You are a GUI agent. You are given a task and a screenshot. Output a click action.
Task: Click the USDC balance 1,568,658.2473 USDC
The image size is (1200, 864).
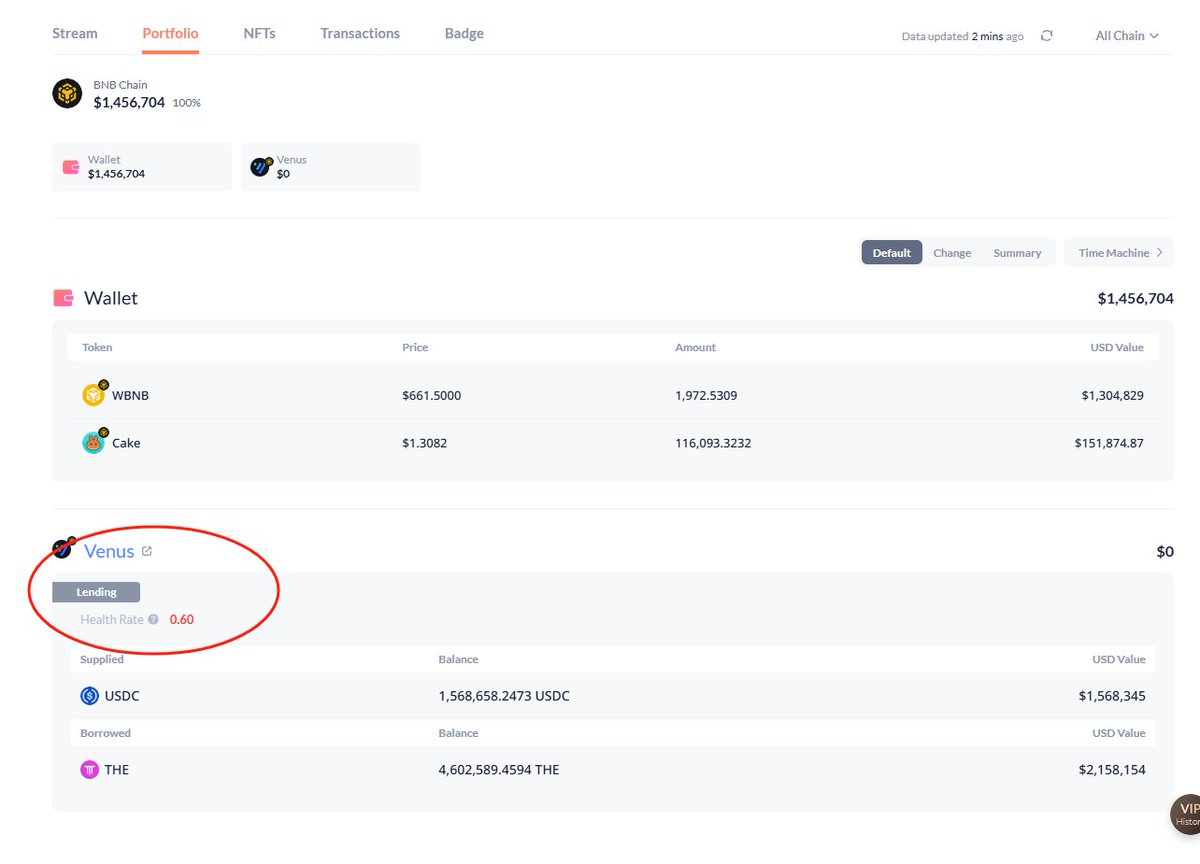coord(504,696)
